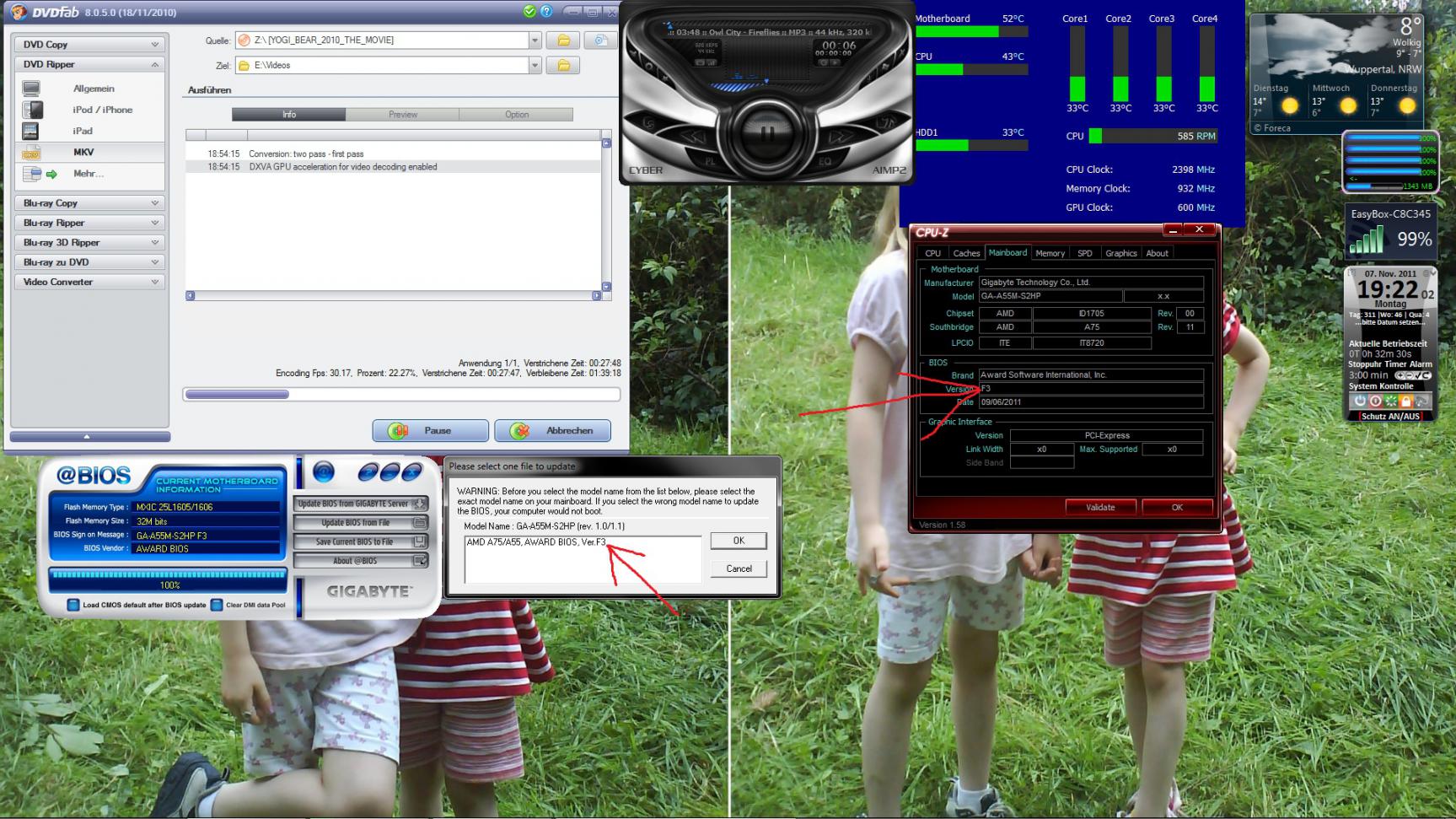
Task: Toggle Clear DMI data Pool checkbox
Action: [217, 605]
